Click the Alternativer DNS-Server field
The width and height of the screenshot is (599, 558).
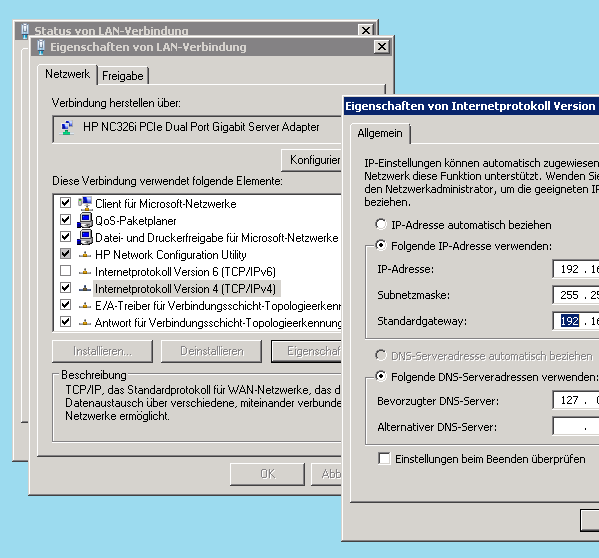(x=576, y=426)
